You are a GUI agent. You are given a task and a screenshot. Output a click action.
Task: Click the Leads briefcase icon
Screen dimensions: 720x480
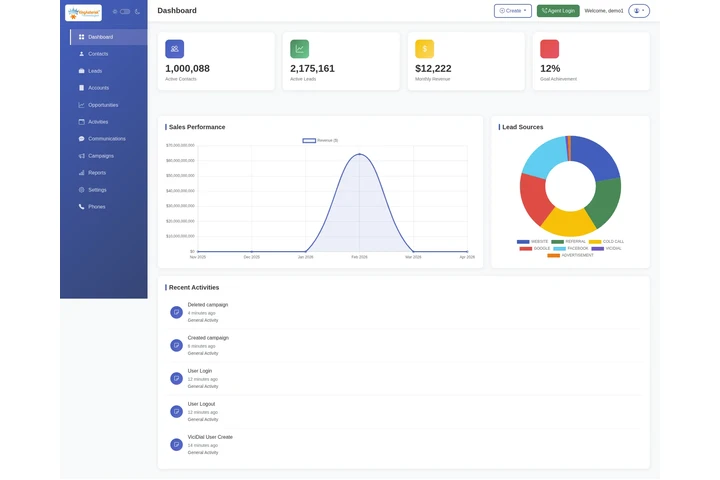pos(81,71)
